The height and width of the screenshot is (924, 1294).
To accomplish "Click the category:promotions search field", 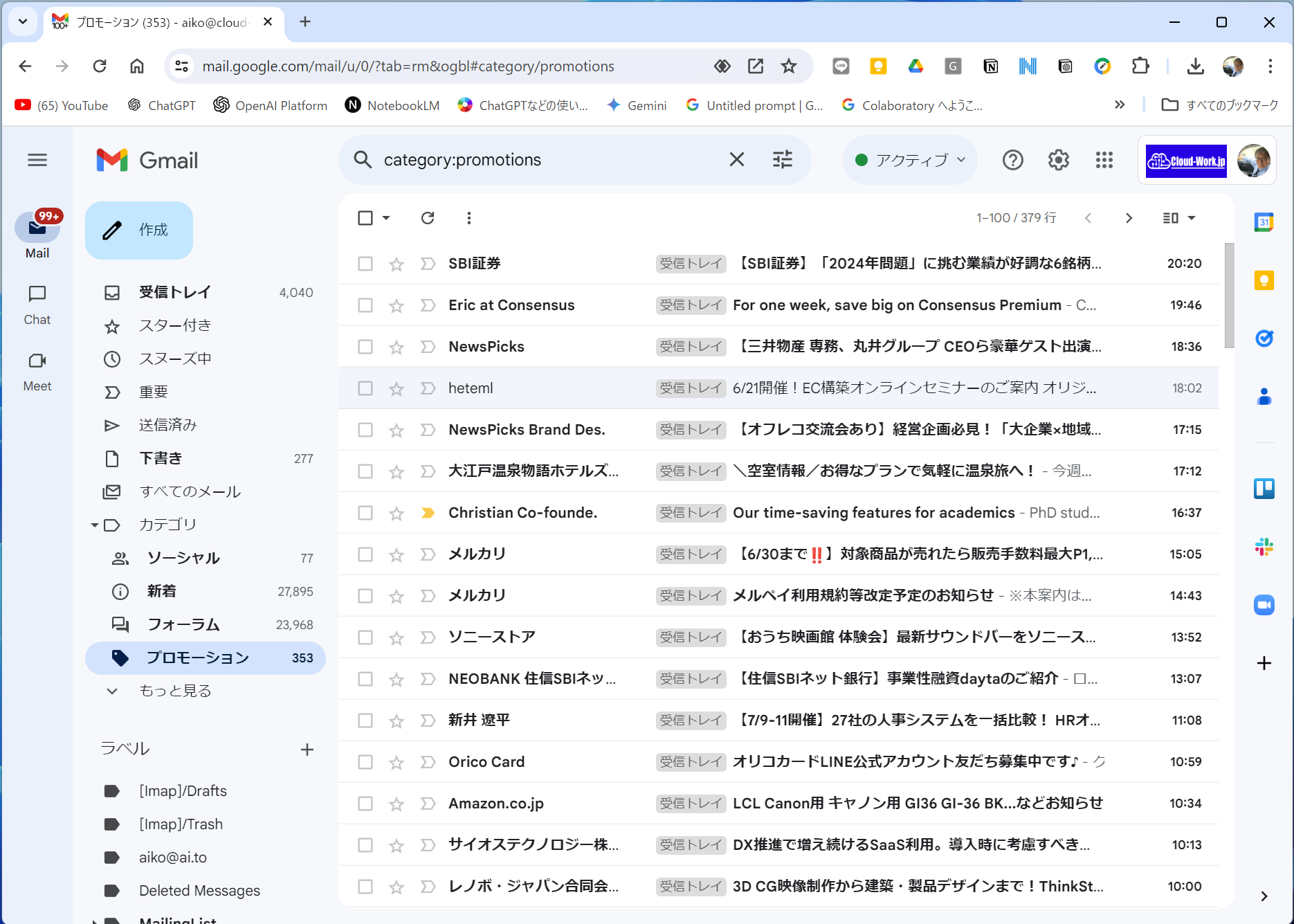I will [x=547, y=160].
